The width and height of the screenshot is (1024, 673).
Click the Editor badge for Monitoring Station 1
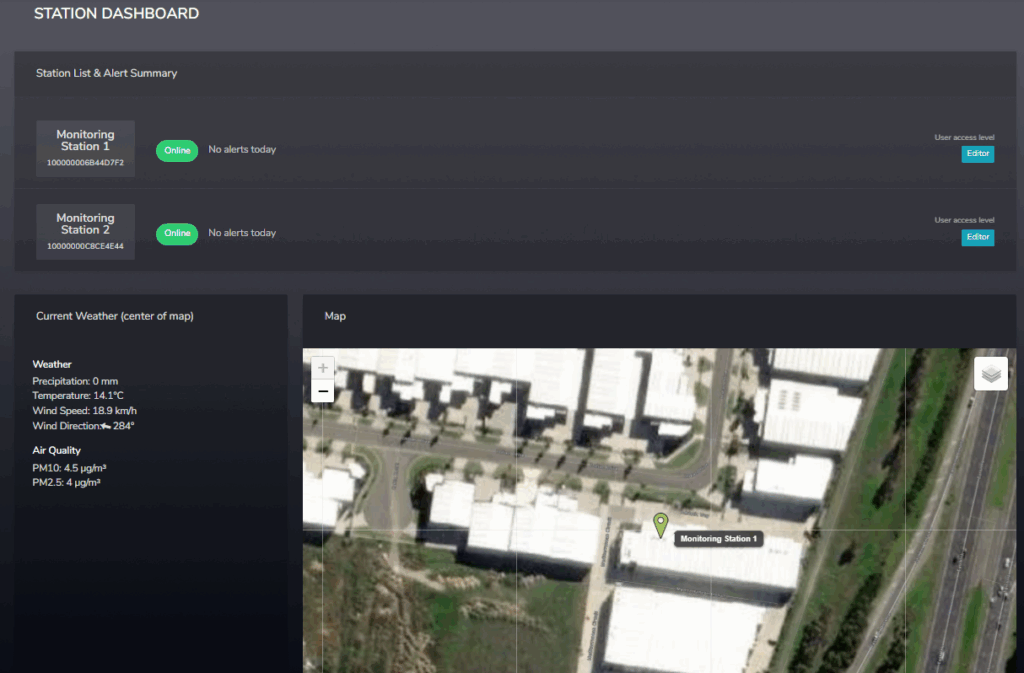[x=977, y=154]
